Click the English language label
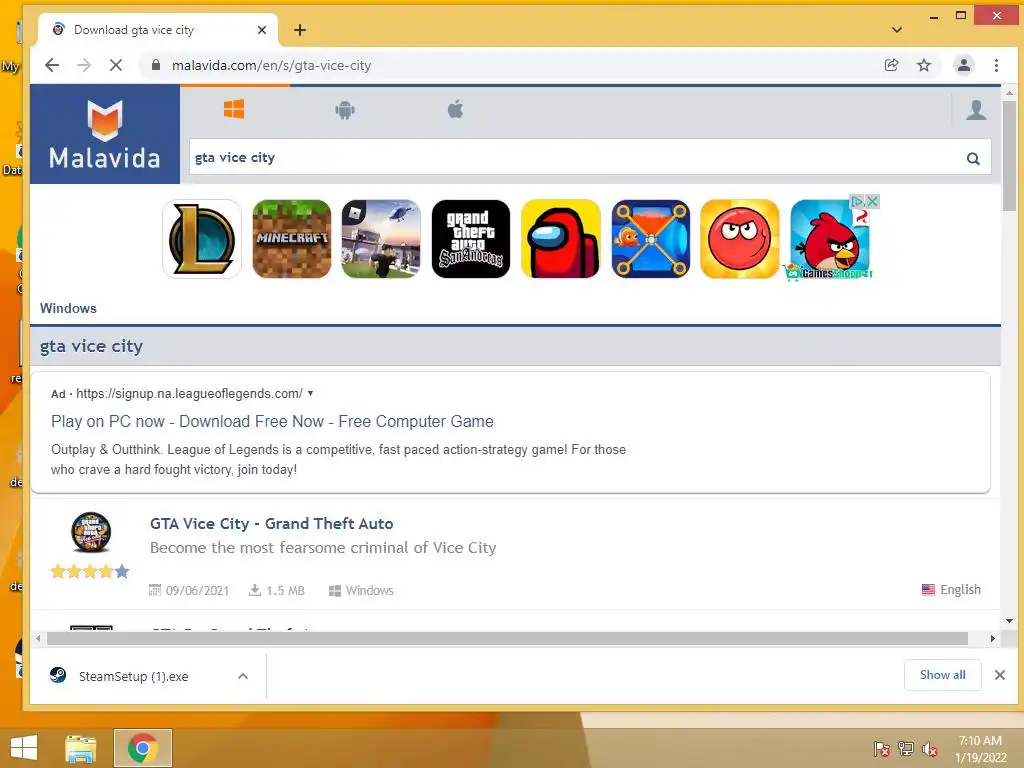 coord(960,590)
